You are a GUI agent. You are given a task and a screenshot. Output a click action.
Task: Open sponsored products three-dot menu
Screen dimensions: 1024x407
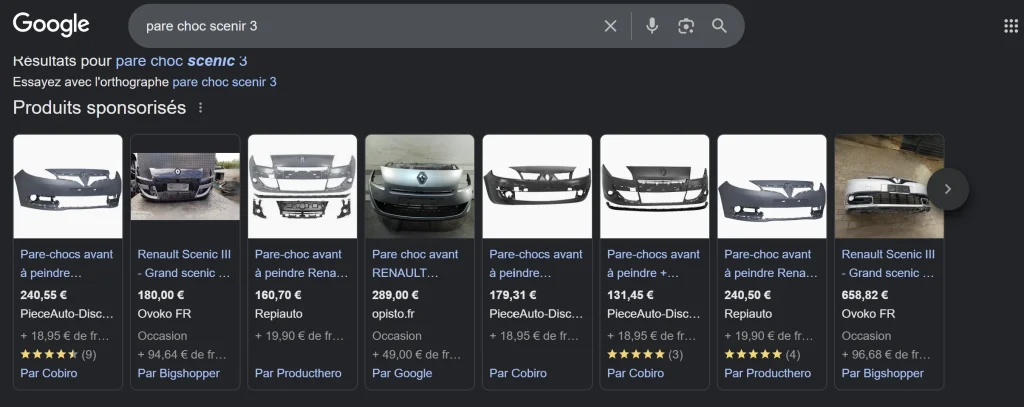coord(200,107)
